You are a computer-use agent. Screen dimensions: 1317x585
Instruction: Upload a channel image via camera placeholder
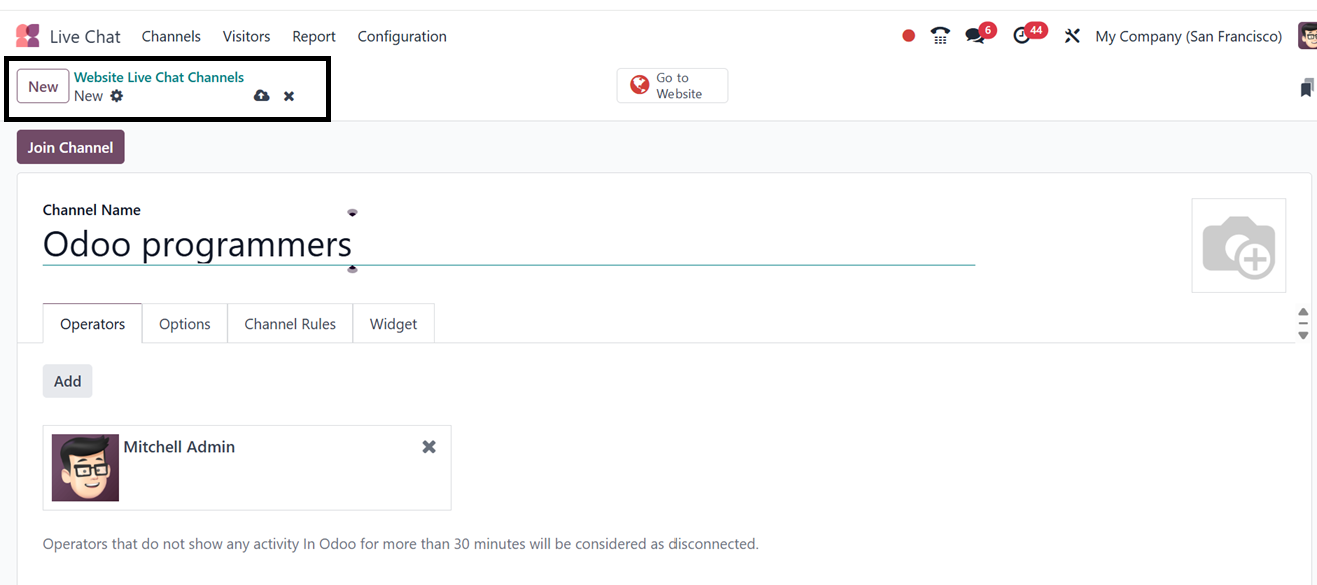pos(1238,246)
